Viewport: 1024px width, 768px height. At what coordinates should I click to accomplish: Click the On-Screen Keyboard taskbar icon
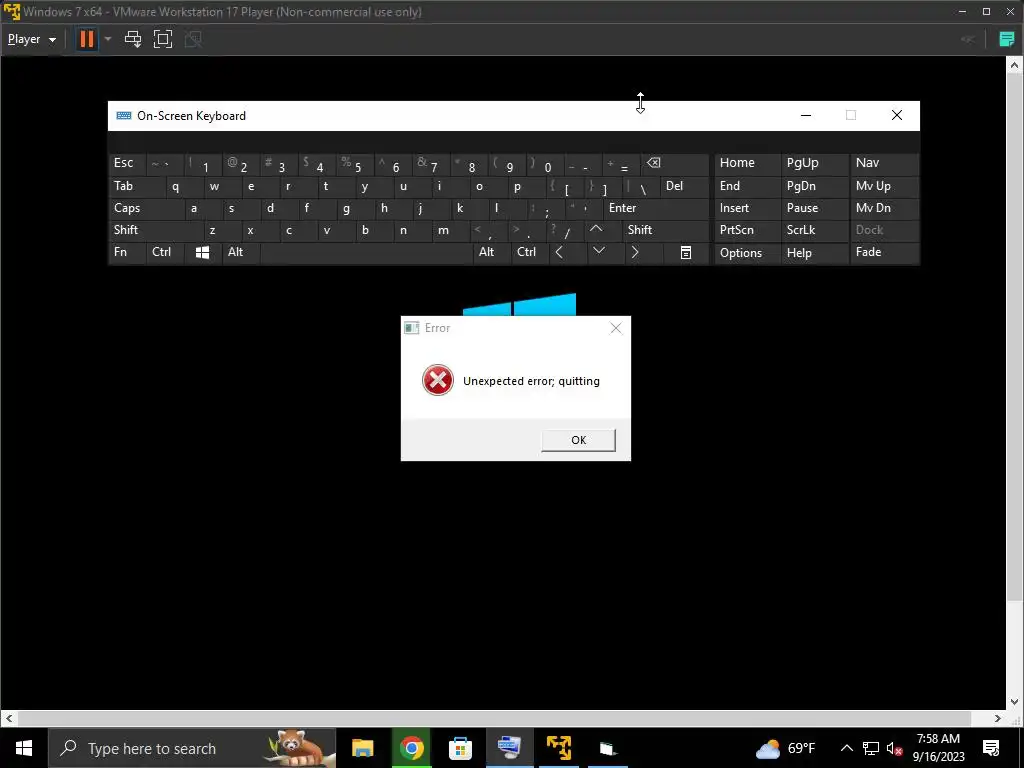(509, 748)
